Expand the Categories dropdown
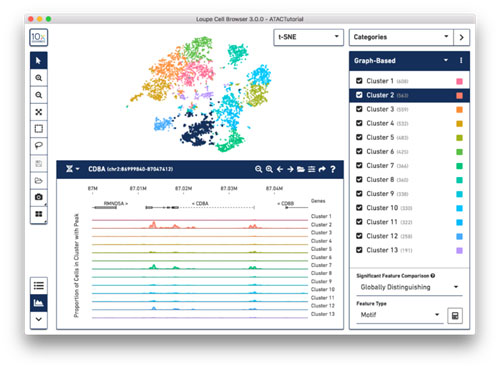500x370 pixels. [x=401, y=37]
